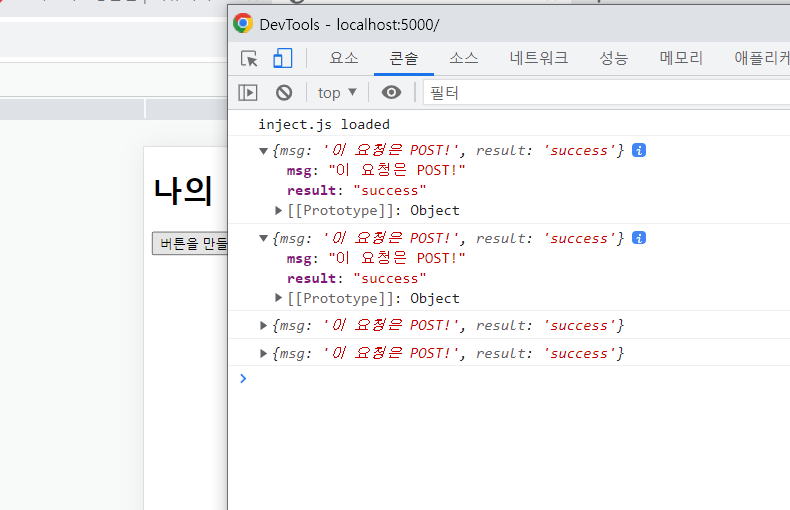Collapse the second logged msg object
The height and width of the screenshot is (510, 790).
point(263,238)
